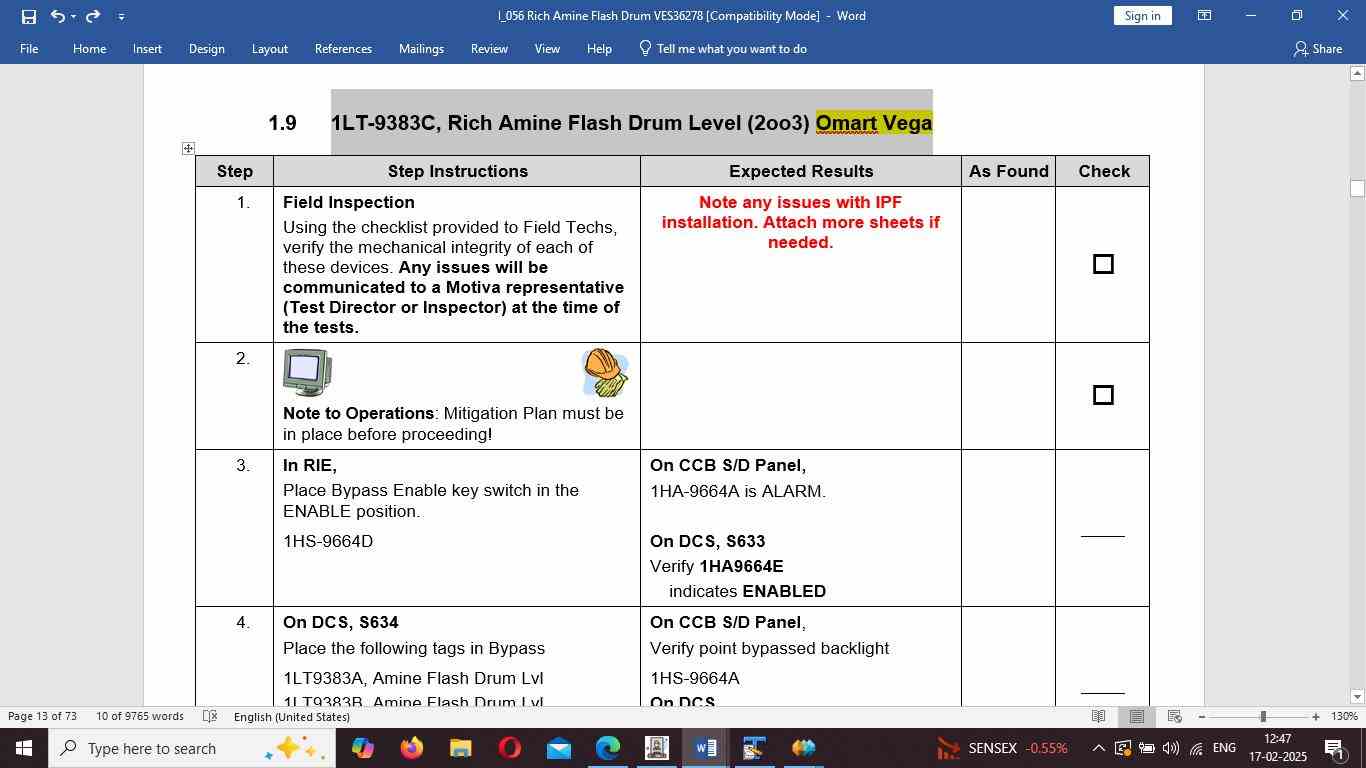Screen dimensions: 1366x768
Task: Open the Windows Start menu
Action: point(23,748)
